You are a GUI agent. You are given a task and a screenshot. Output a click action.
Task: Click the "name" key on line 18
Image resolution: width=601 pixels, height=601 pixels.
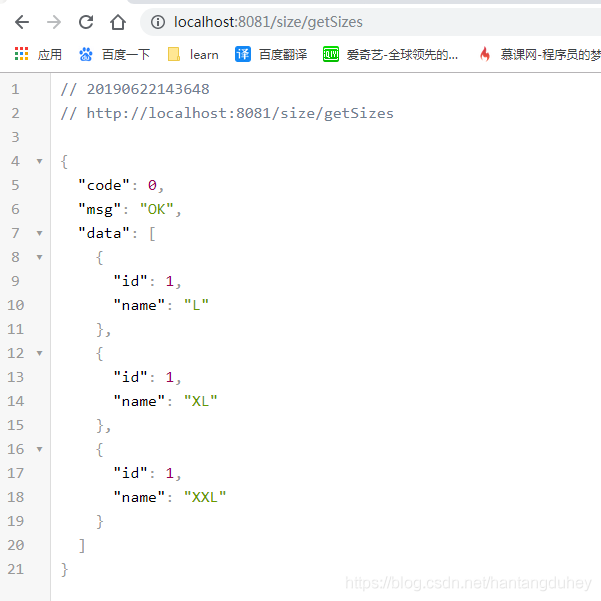click(139, 497)
